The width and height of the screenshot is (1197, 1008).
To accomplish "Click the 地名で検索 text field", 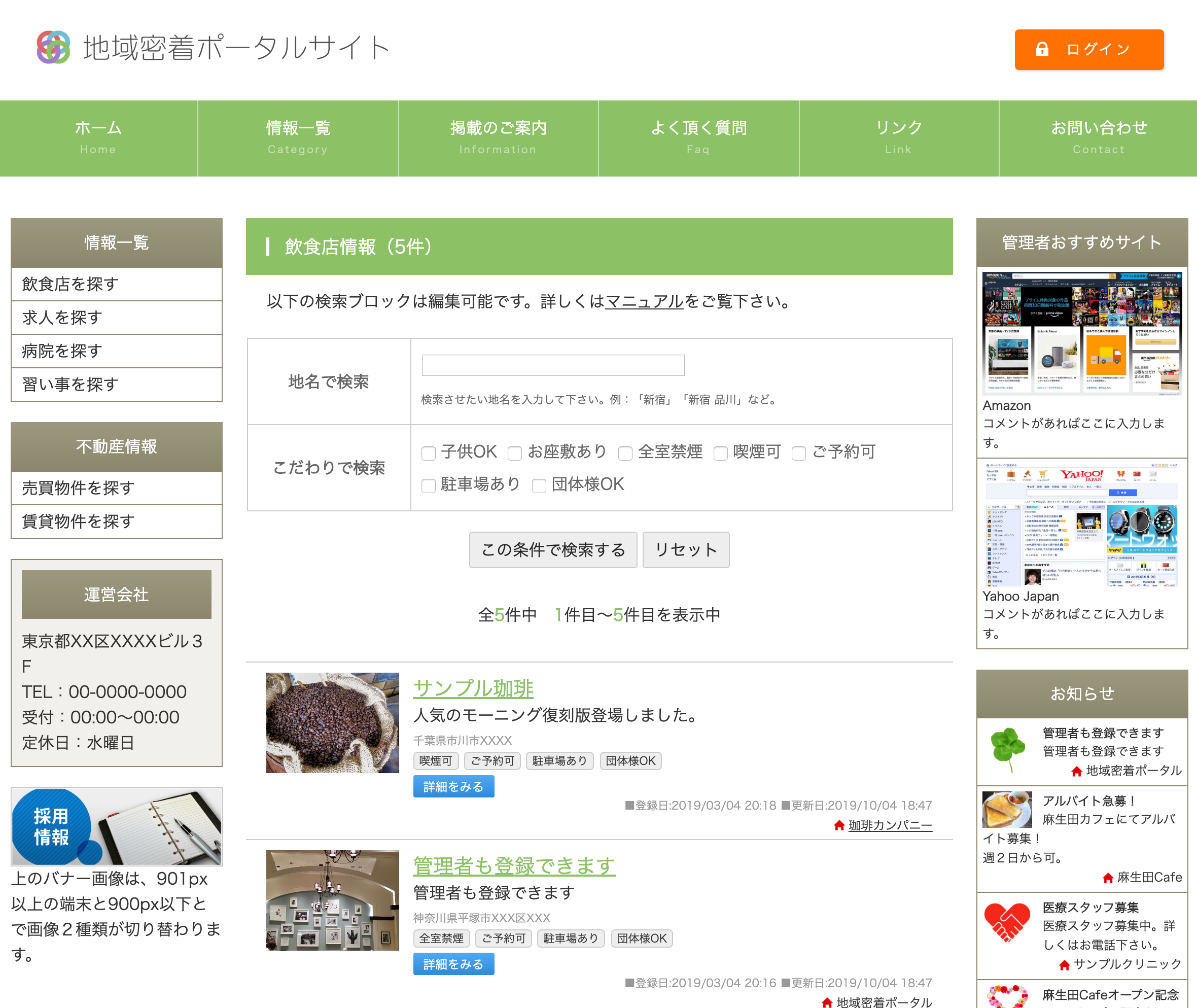I will 553,365.
